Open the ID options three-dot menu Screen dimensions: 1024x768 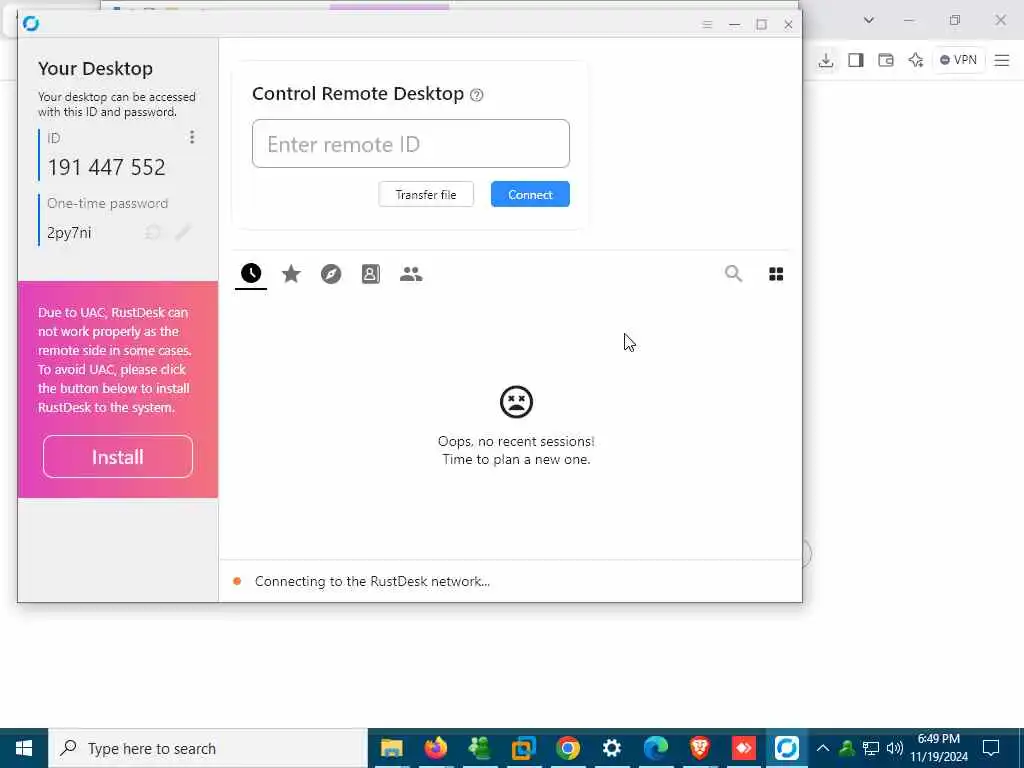[x=191, y=137]
